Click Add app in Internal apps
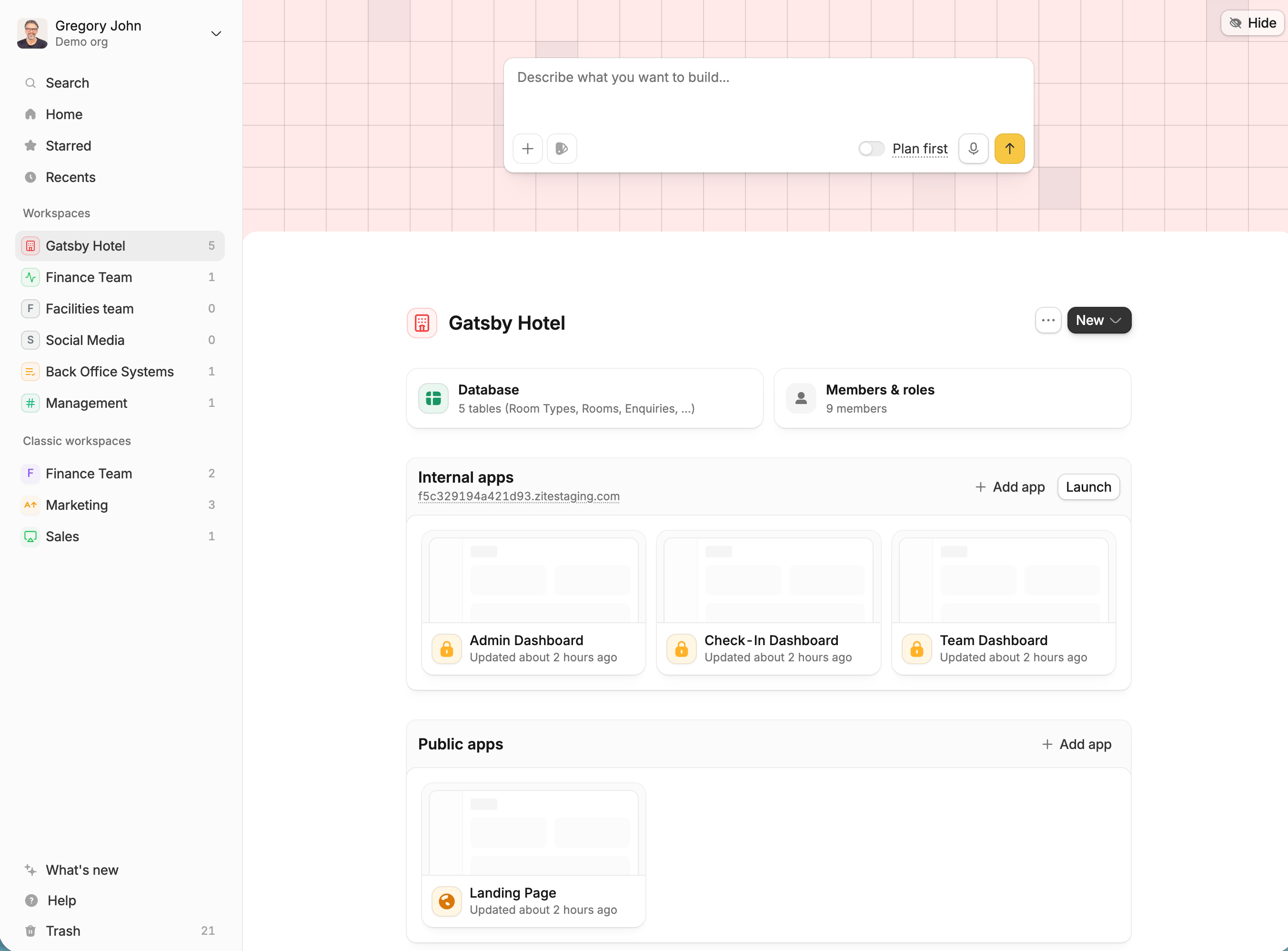The height and width of the screenshot is (951, 1288). point(1010,487)
